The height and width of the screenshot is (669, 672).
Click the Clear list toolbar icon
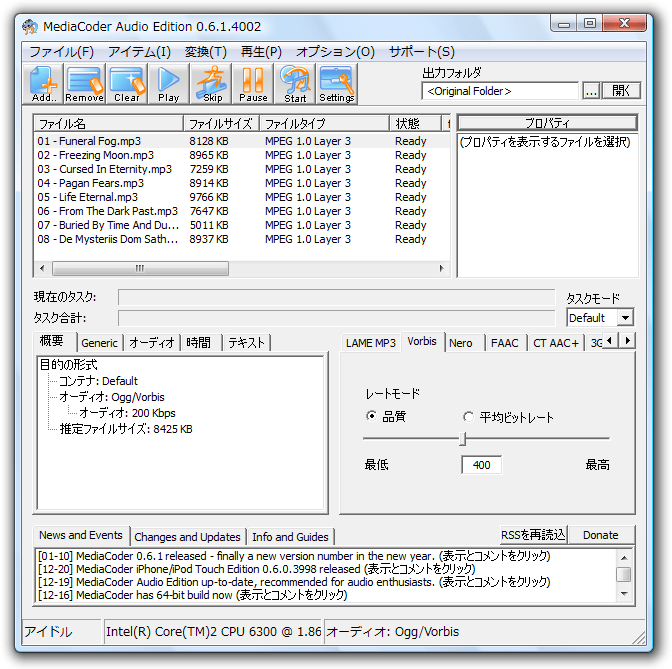coord(126,84)
